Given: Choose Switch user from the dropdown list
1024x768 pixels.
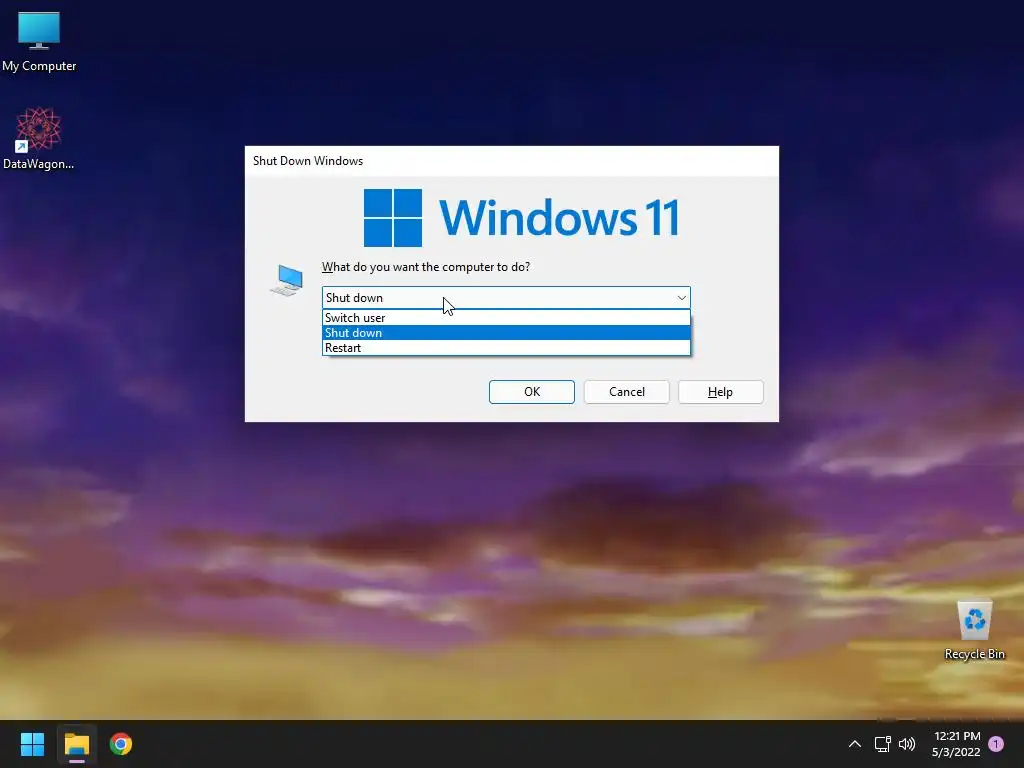Looking at the screenshot, I should pos(506,317).
